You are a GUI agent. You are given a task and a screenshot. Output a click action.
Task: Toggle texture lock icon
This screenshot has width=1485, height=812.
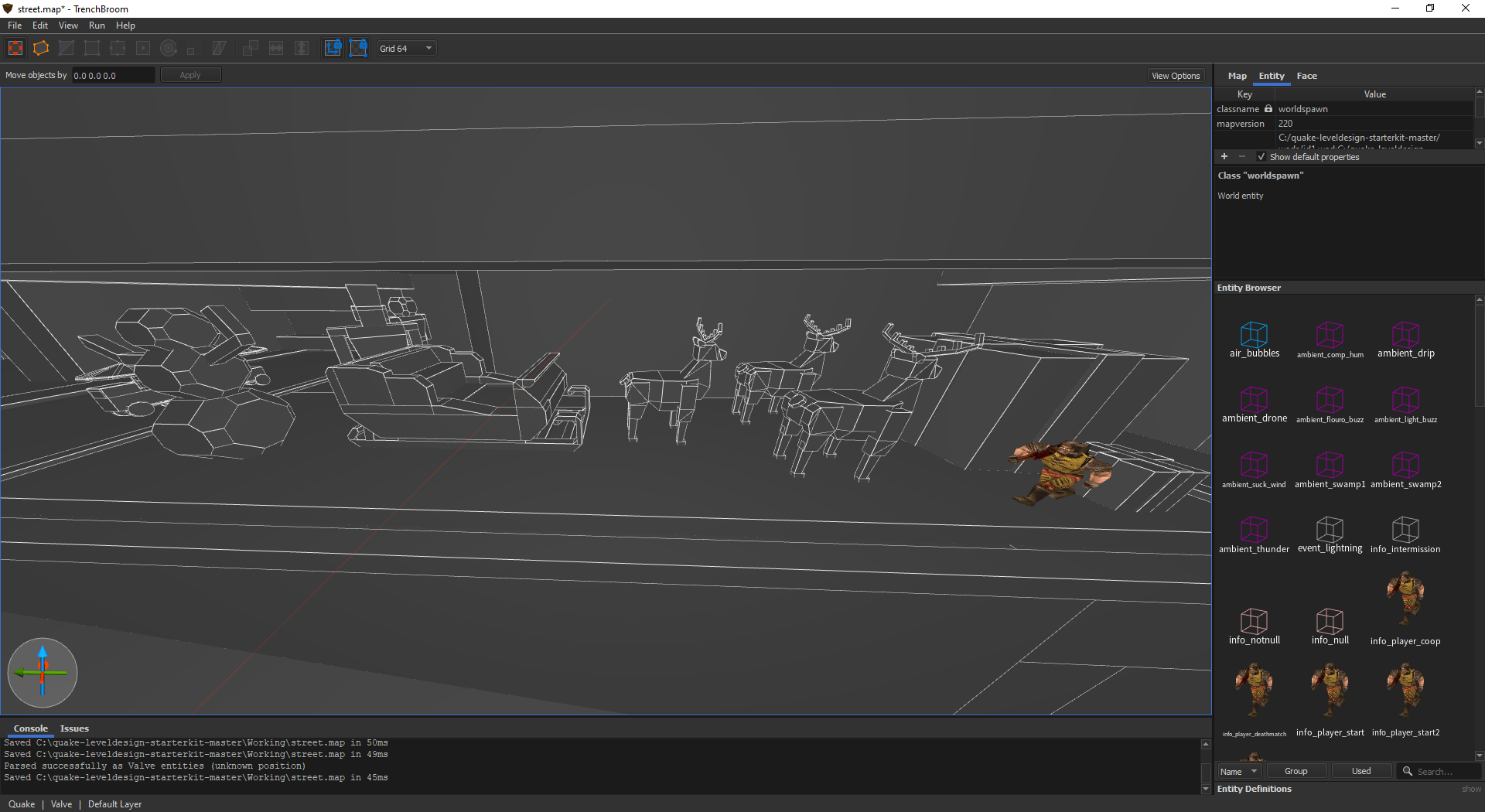click(333, 48)
